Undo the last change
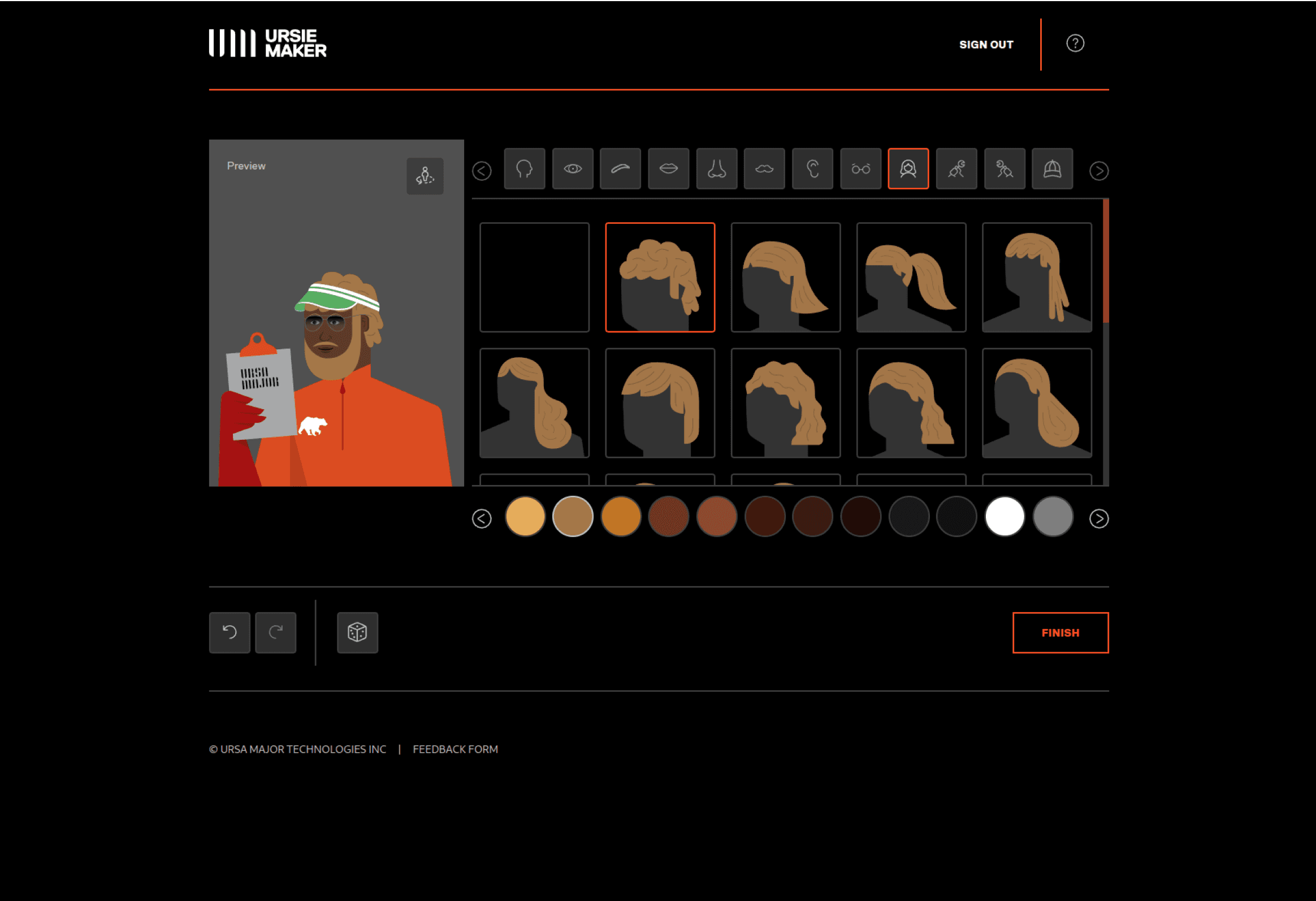The width and height of the screenshot is (1316, 901). pyautogui.click(x=230, y=633)
